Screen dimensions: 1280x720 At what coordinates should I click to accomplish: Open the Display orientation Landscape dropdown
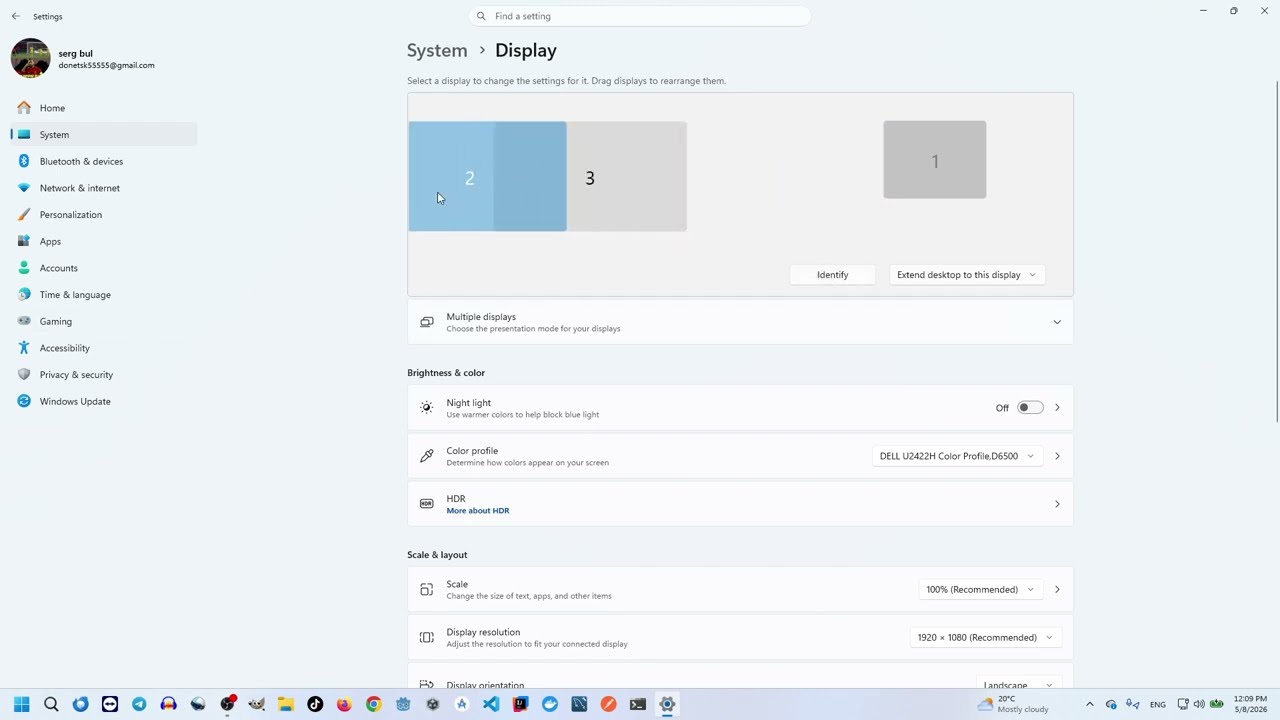tap(1017, 685)
